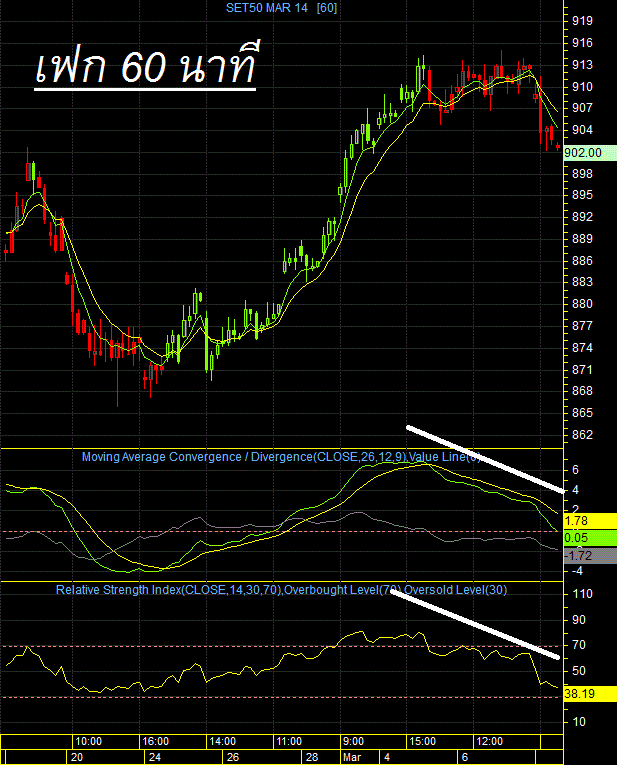
Task: Click price axis label 910
Action: [582, 87]
